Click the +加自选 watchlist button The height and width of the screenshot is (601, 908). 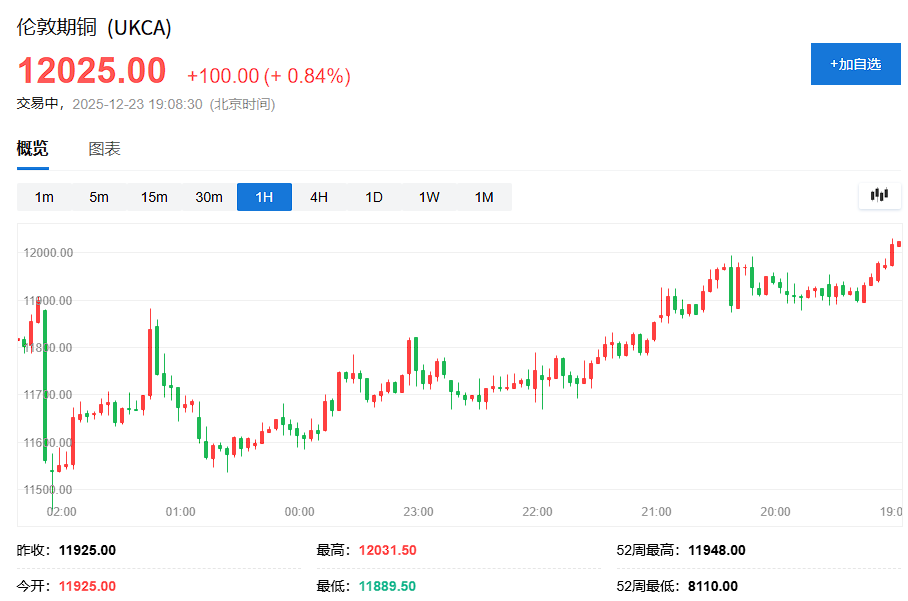coord(855,63)
